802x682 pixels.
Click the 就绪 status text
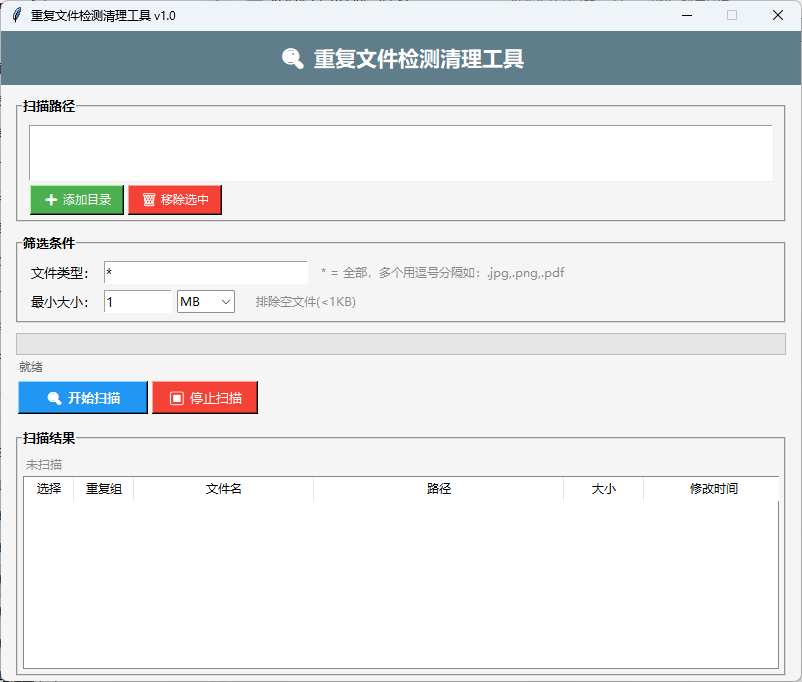pos(31,367)
